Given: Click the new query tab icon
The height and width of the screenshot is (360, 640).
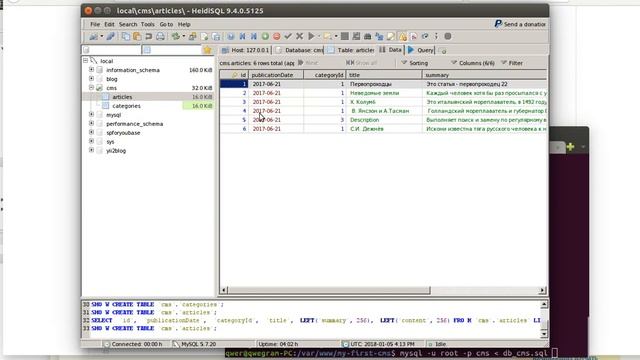Looking at the screenshot, I should tap(442, 51).
